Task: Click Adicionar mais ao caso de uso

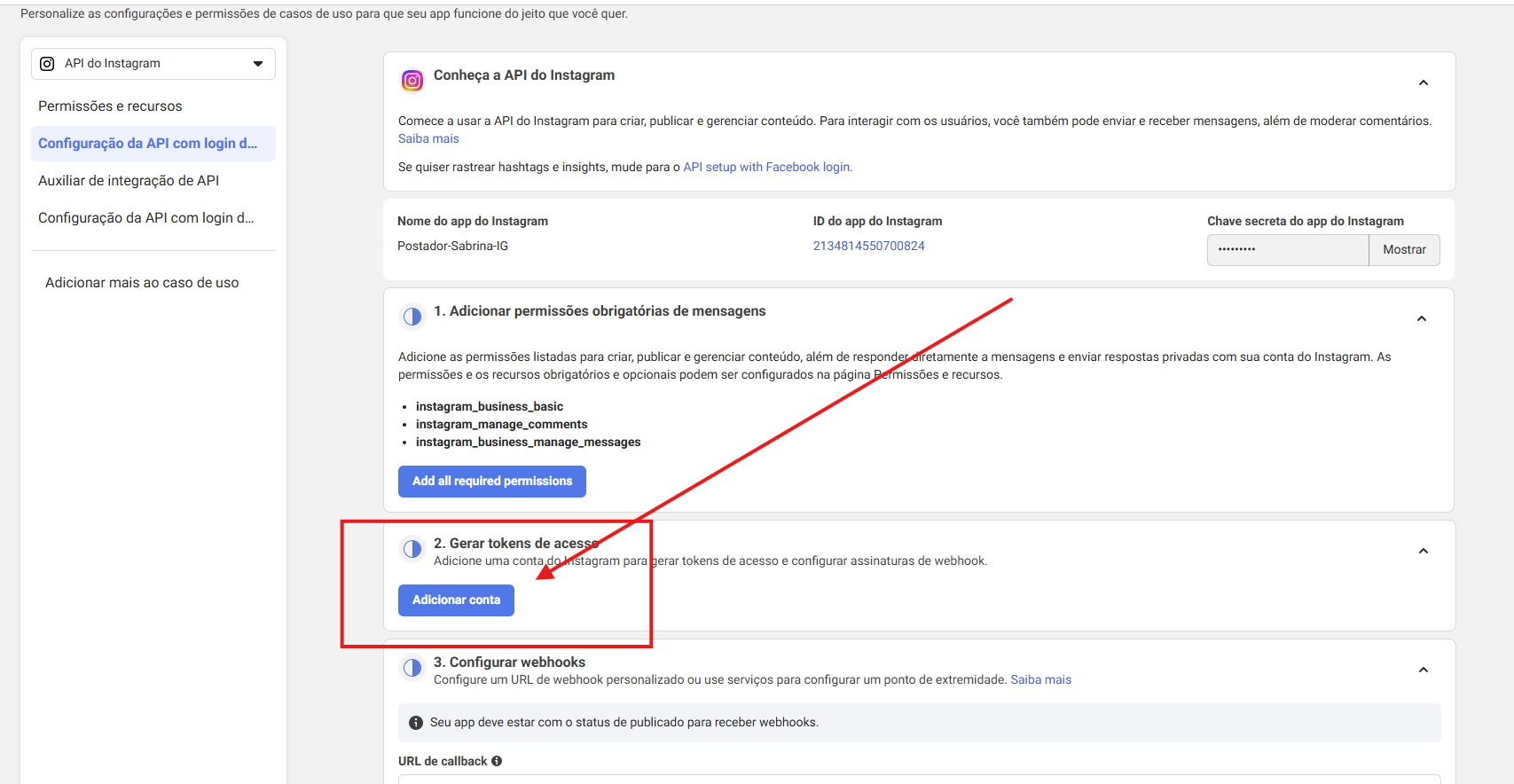Action: (x=142, y=283)
